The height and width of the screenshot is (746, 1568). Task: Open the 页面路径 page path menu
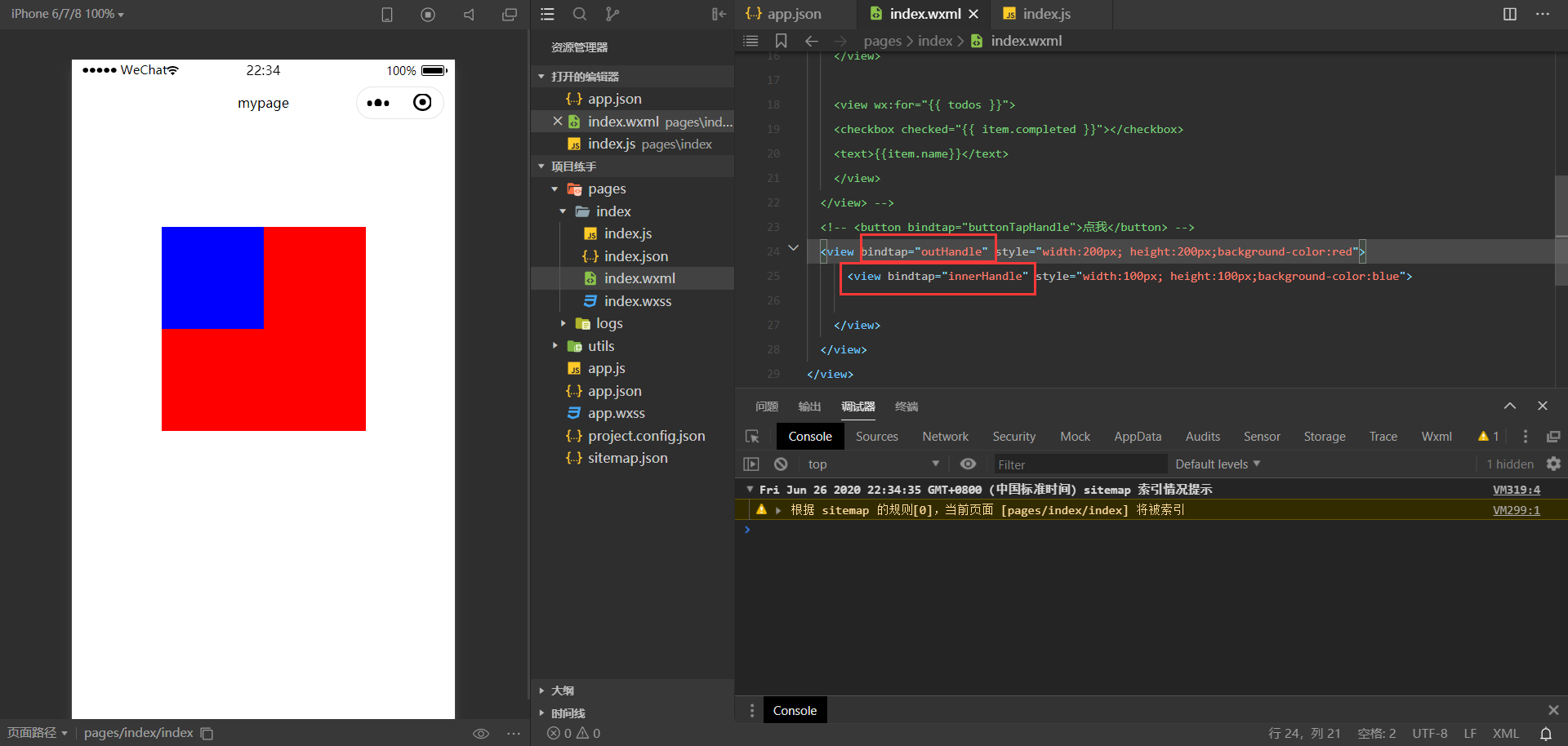[x=38, y=733]
